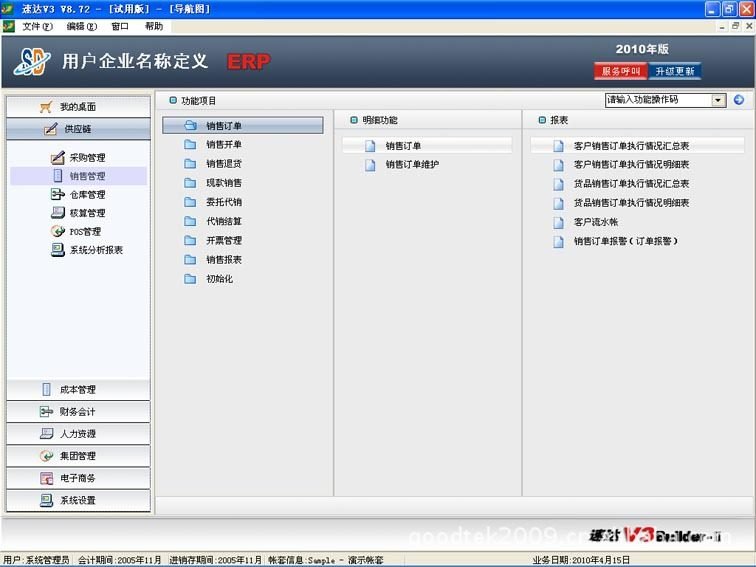Open the 客户流水帐 report icon
The image size is (756, 567).
[x=558, y=222]
